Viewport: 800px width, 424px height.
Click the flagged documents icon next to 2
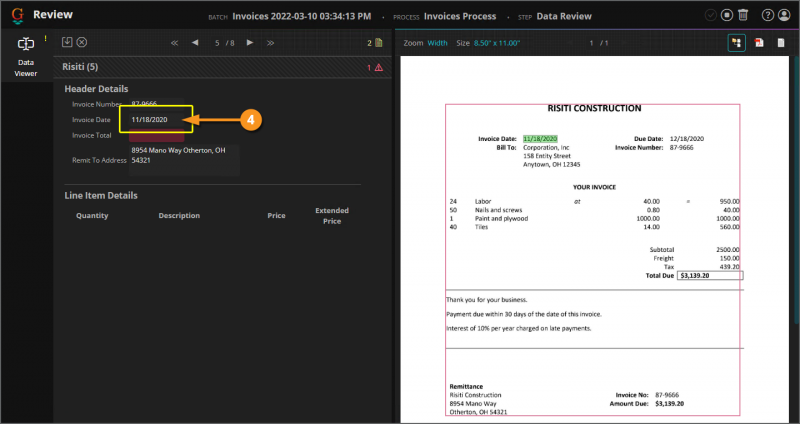pyautogui.click(x=379, y=43)
